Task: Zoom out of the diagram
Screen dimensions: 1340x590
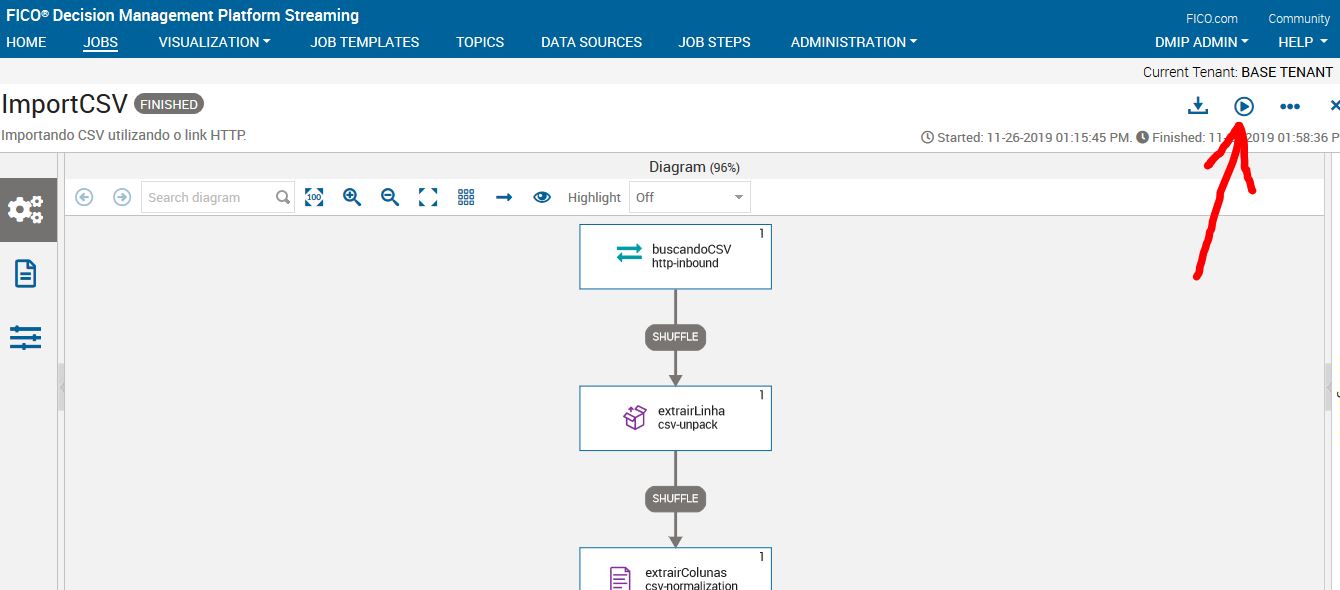Action: [389, 196]
